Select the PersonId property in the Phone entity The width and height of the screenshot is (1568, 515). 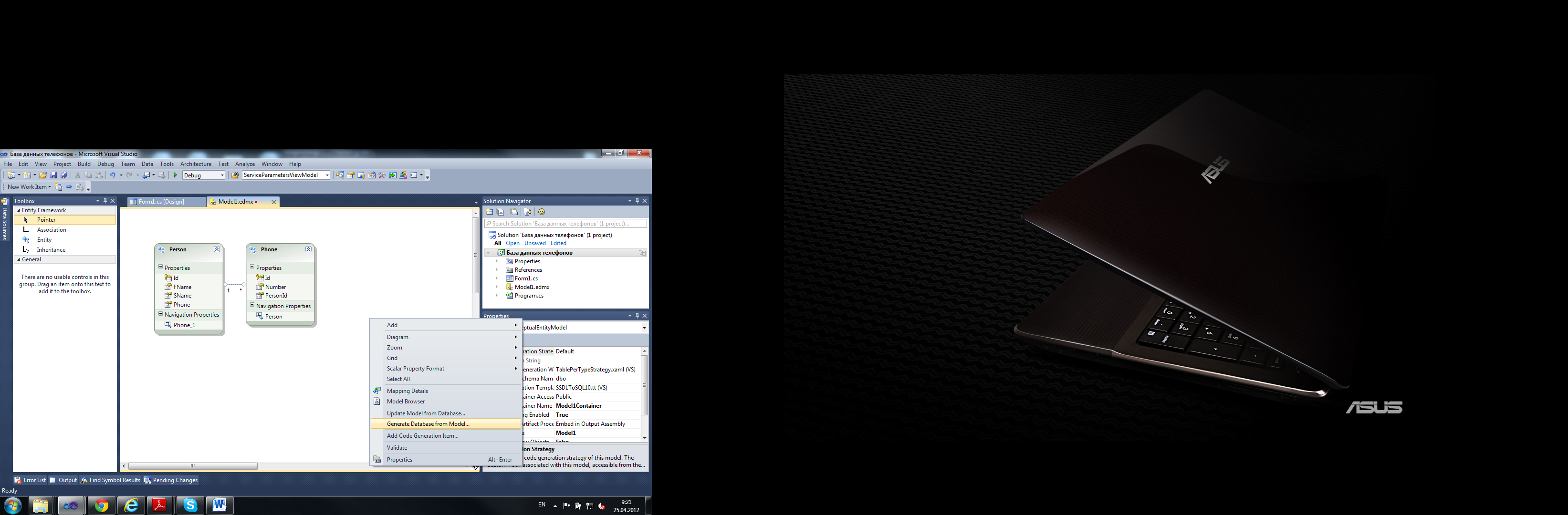click(272, 296)
